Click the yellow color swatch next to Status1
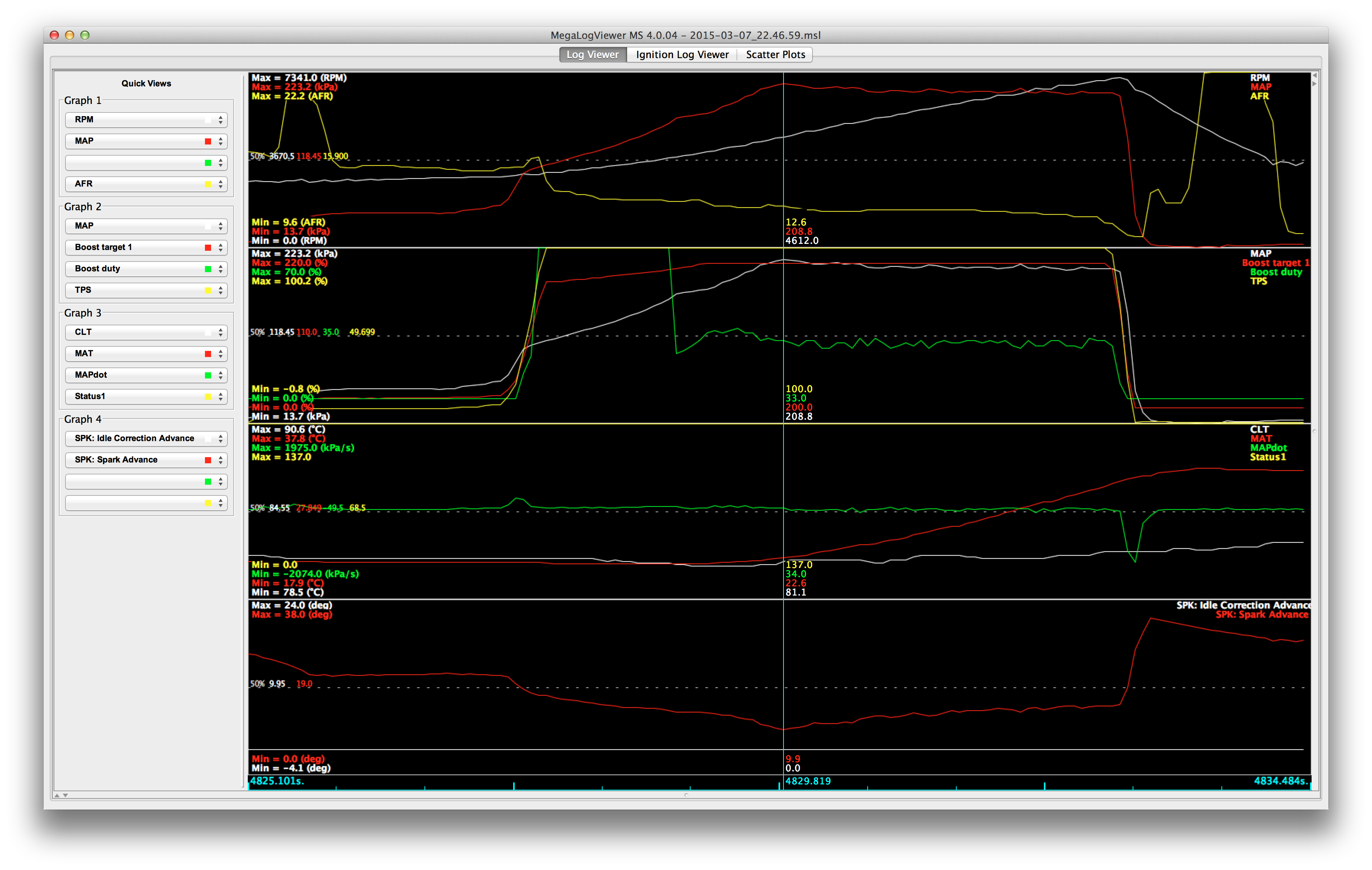The image size is (1372, 870). coord(208,396)
